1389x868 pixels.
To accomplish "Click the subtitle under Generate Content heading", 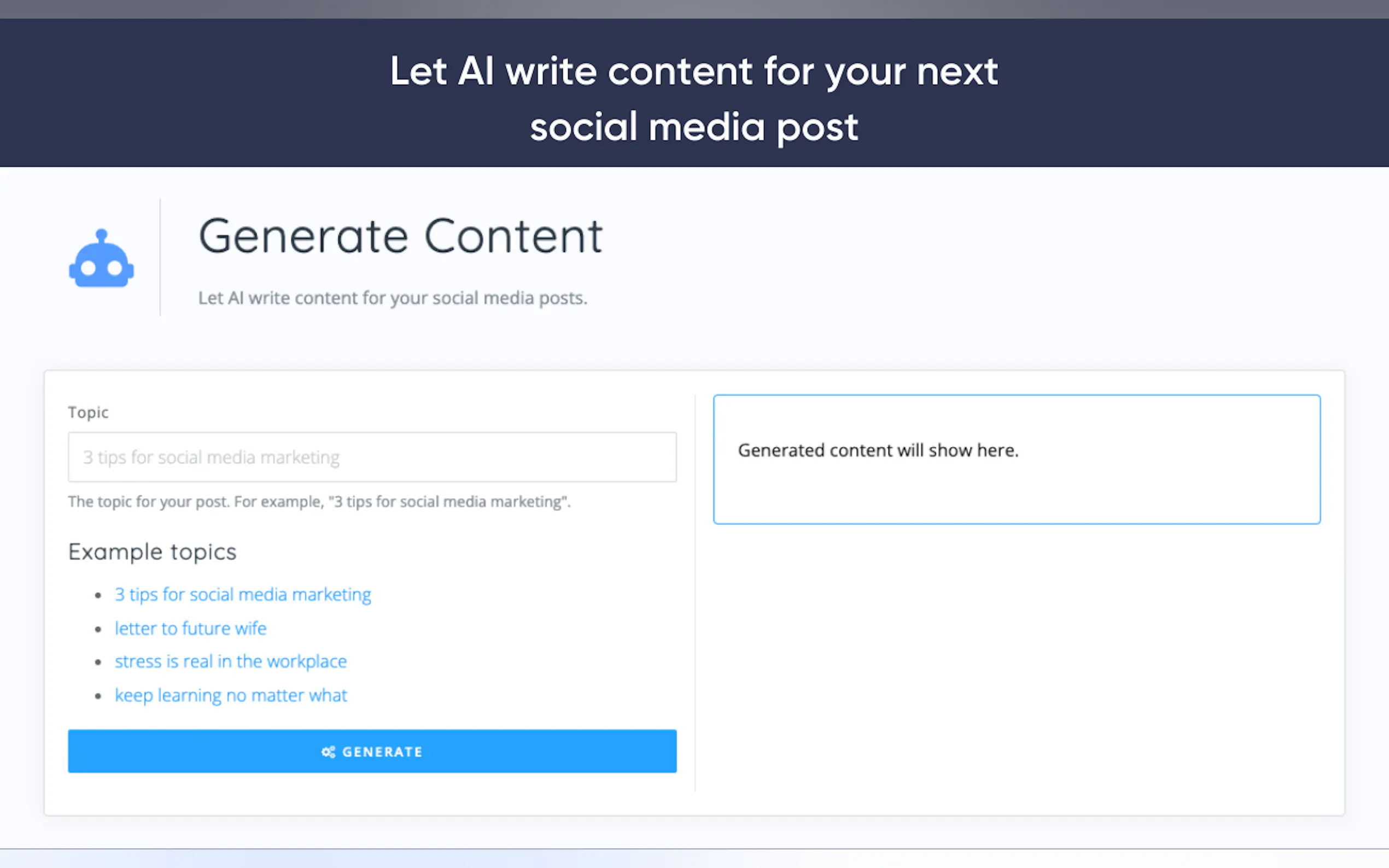I will pyautogui.click(x=393, y=298).
